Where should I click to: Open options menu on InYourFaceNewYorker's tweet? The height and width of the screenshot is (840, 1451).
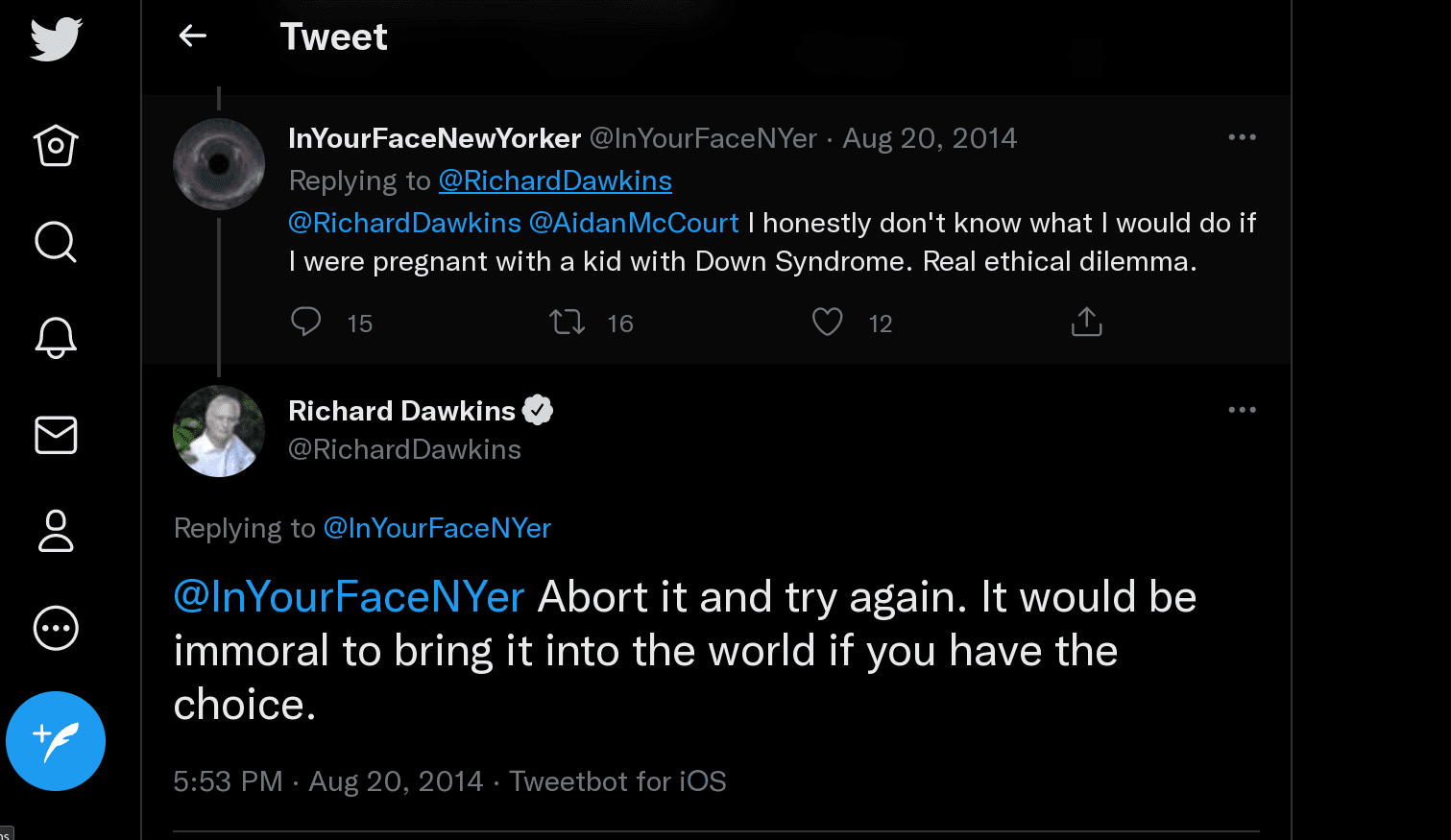(x=1242, y=137)
